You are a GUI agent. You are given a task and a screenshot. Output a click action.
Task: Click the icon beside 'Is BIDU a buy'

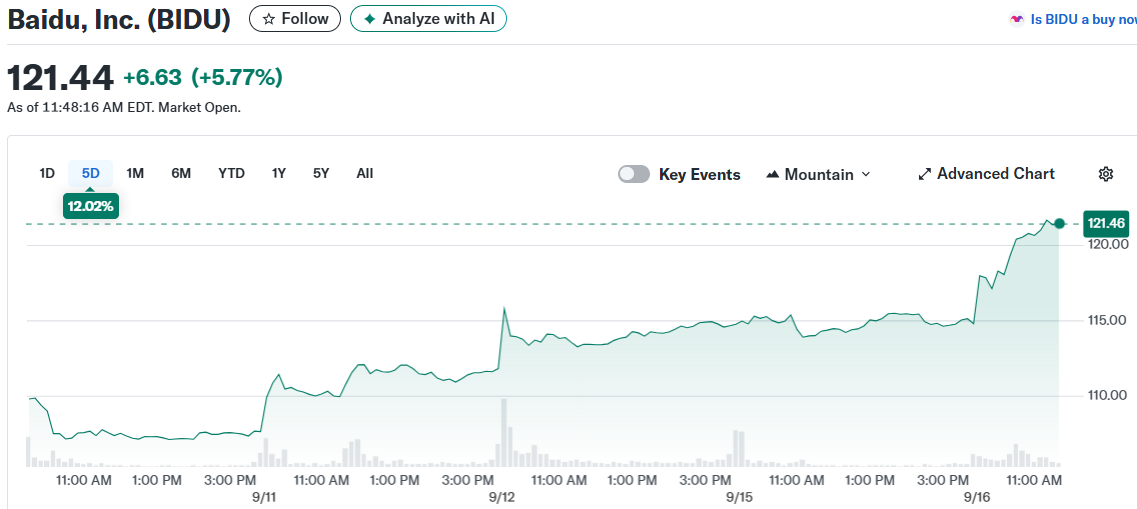point(1017,20)
